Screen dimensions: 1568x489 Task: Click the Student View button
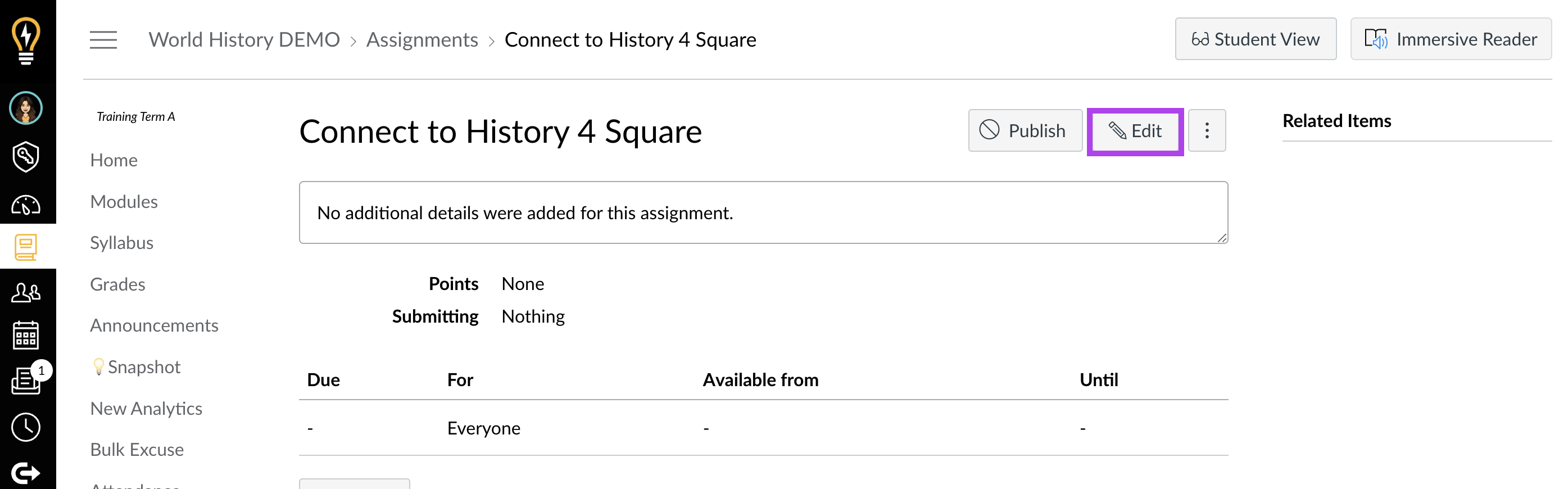(x=1255, y=39)
